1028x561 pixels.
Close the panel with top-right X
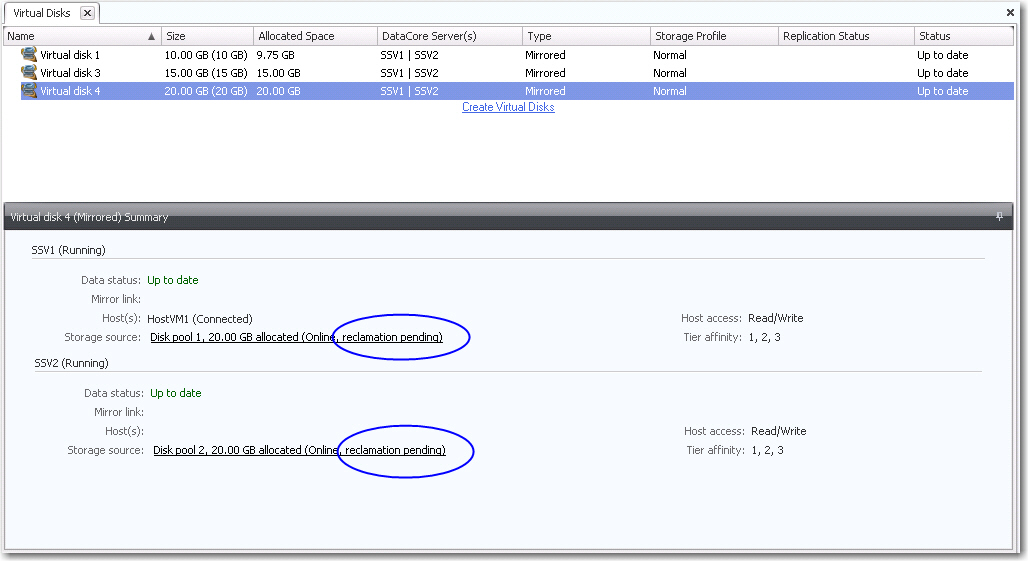(1010, 13)
